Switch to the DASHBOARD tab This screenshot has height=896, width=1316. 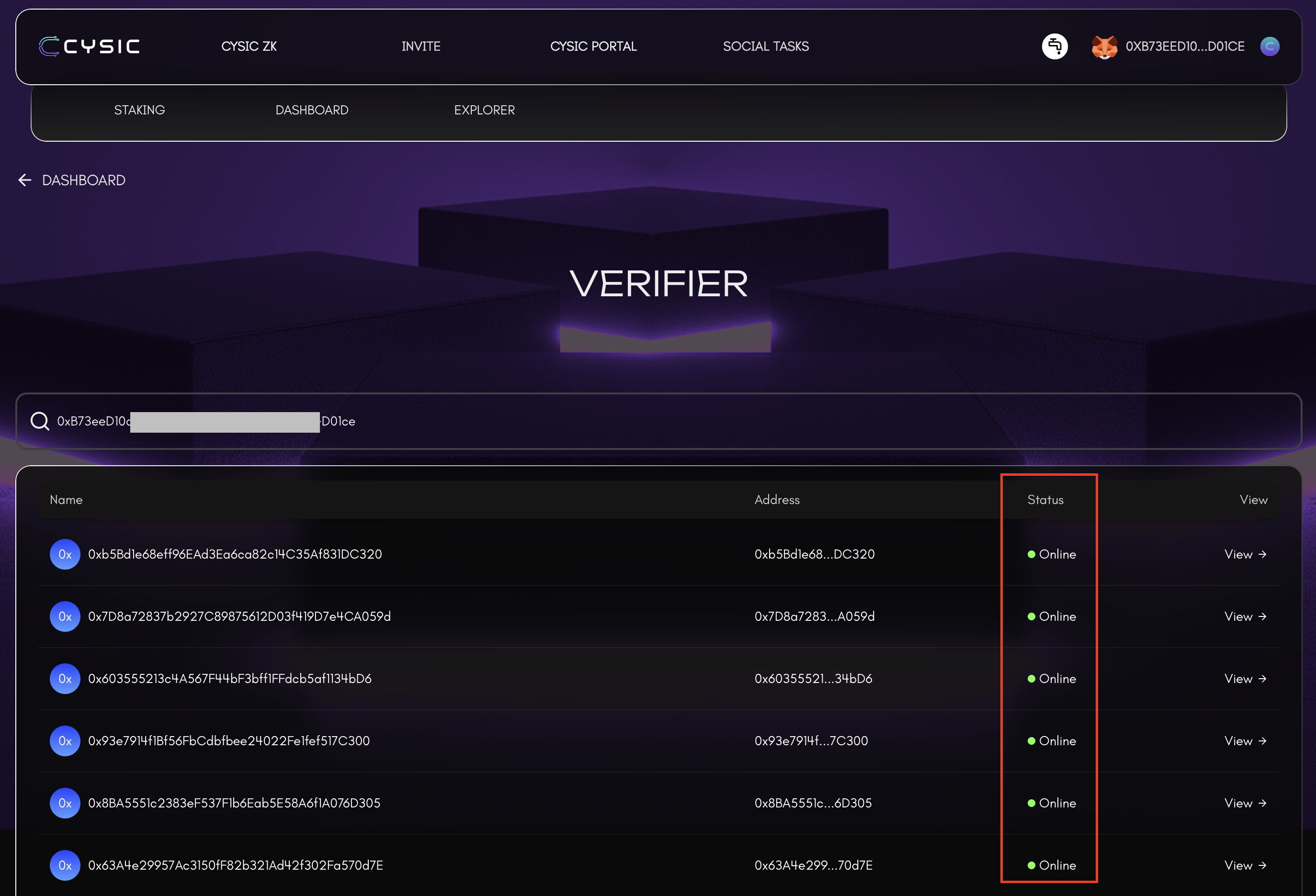click(x=312, y=111)
